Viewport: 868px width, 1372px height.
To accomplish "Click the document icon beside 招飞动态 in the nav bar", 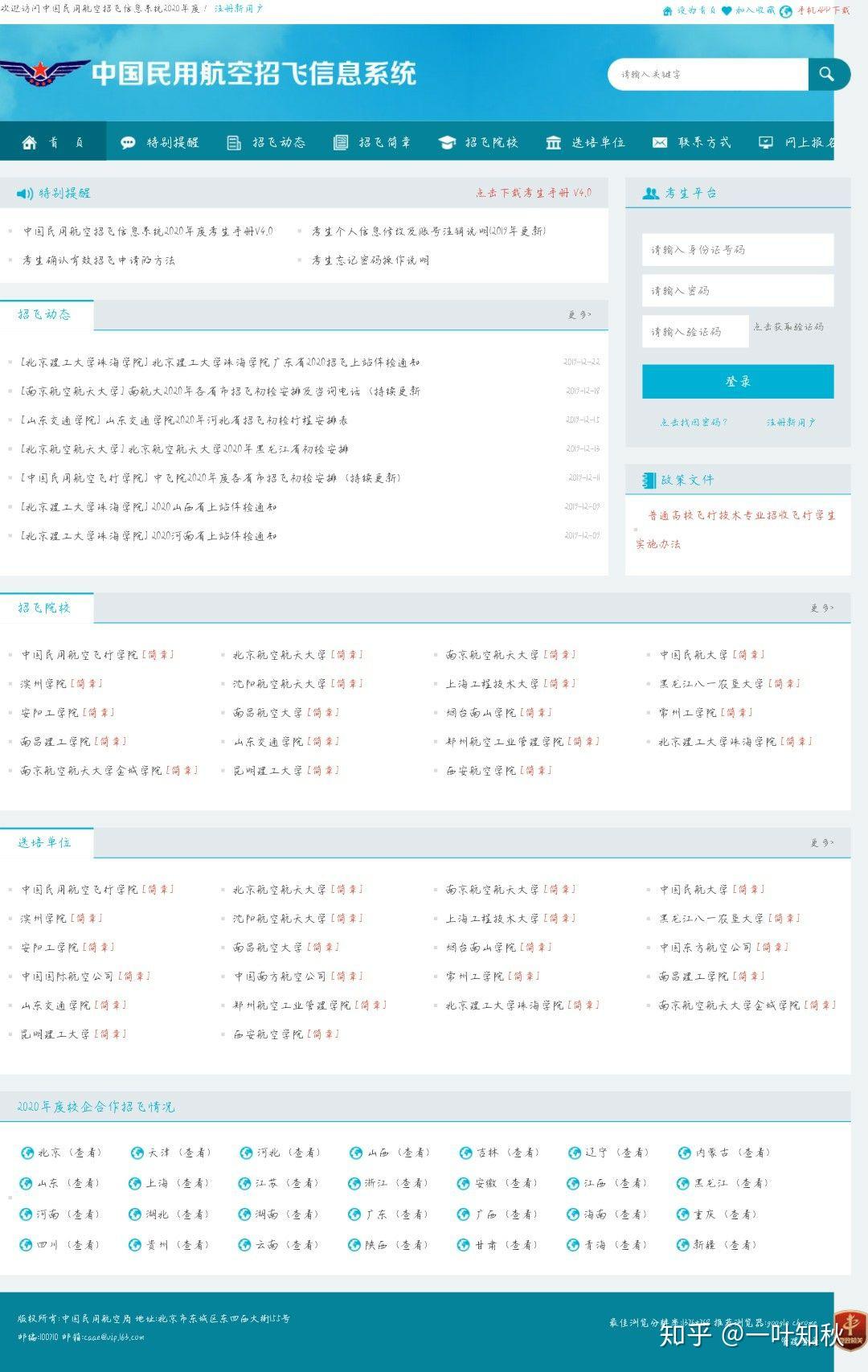I will 234,142.
